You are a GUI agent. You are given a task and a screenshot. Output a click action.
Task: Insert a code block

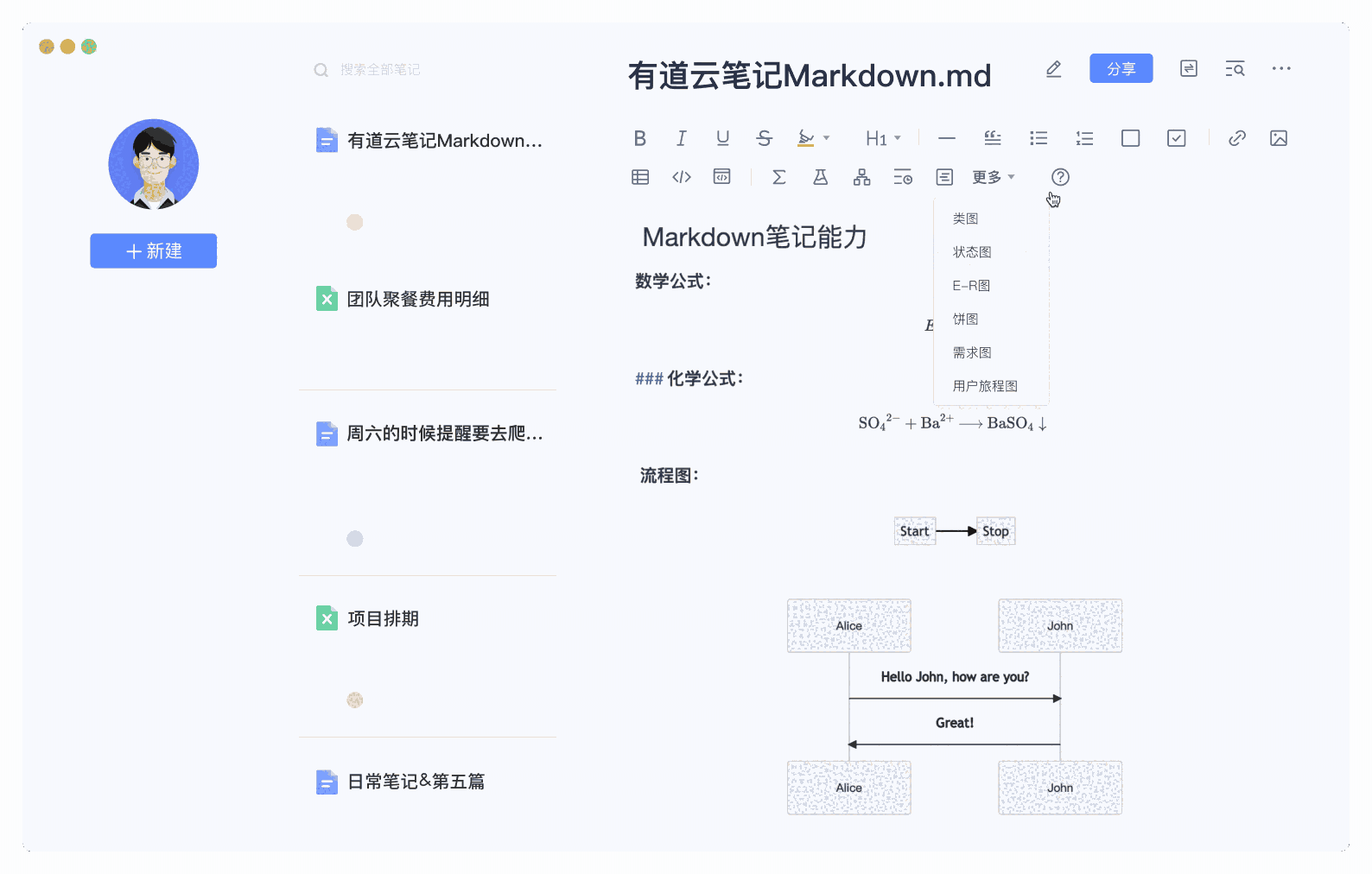point(721,177)
